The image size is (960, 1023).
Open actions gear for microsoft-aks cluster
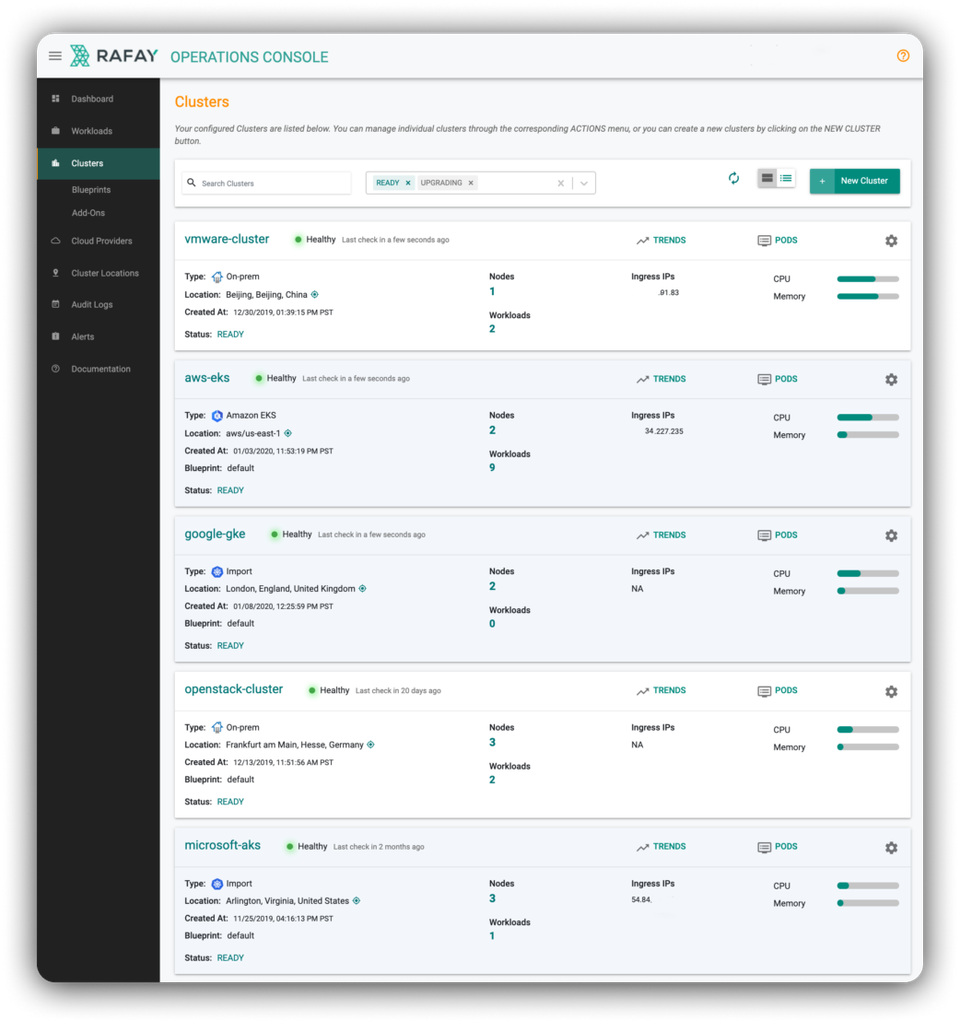coord(891,847)
